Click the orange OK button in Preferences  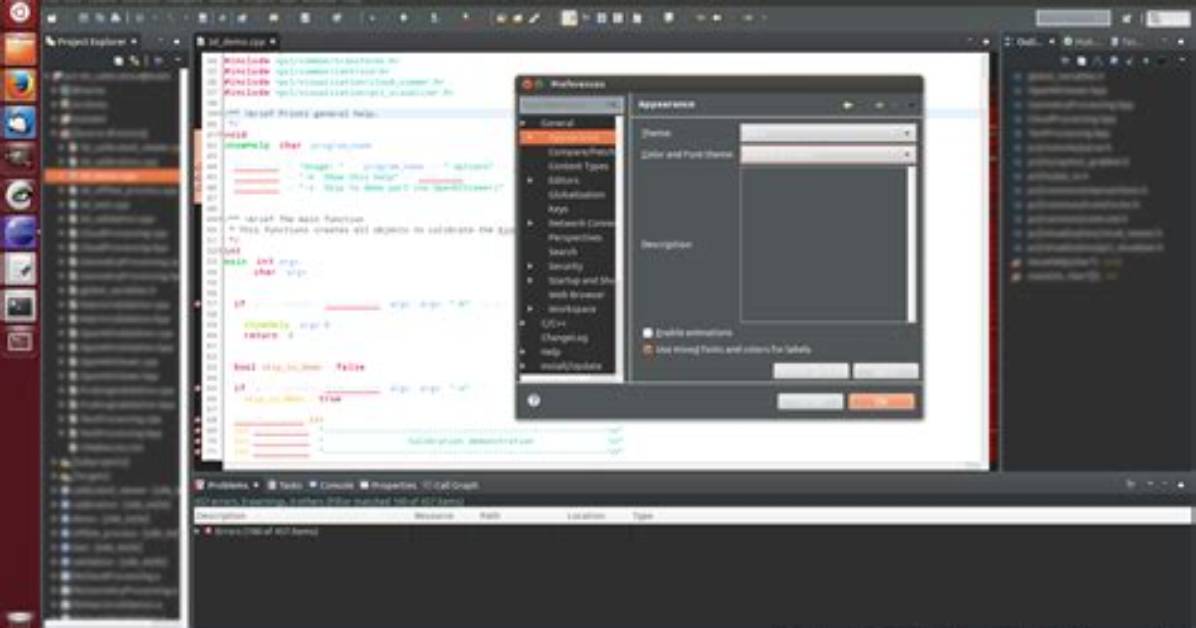pos(881,401)
